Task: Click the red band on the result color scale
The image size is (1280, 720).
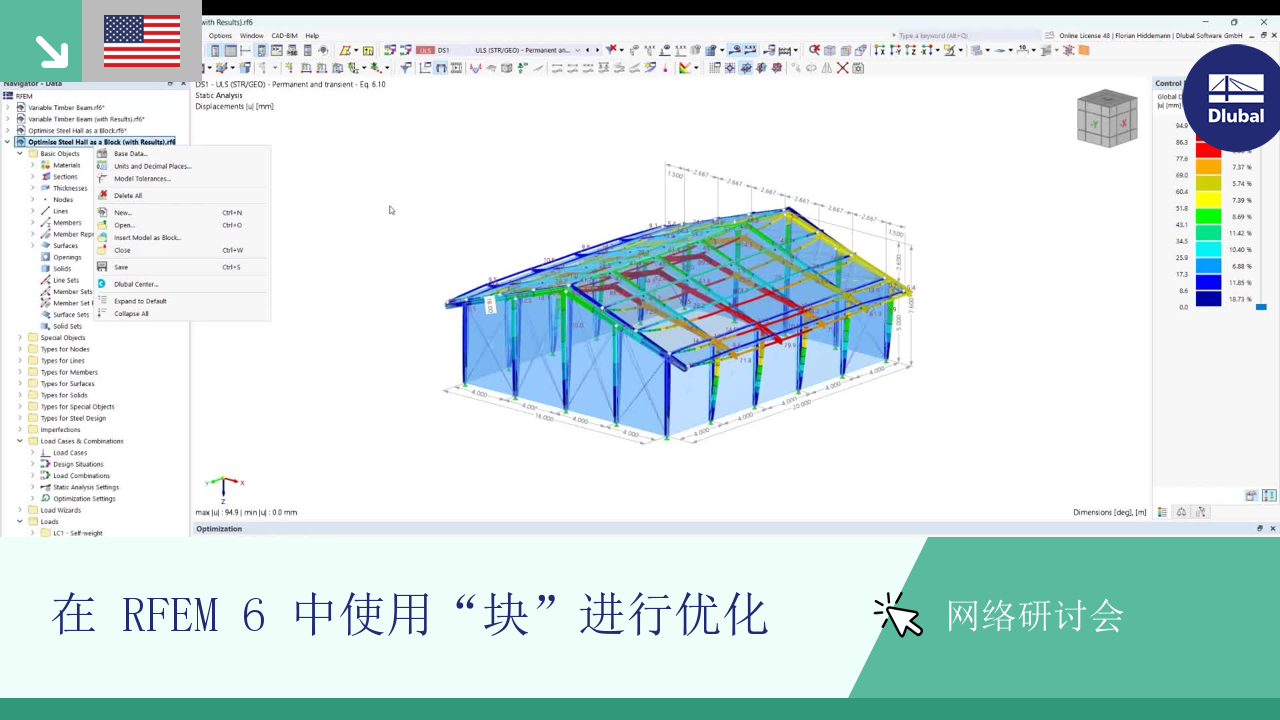Action: pyautogui.click(x=1208, y=147)
